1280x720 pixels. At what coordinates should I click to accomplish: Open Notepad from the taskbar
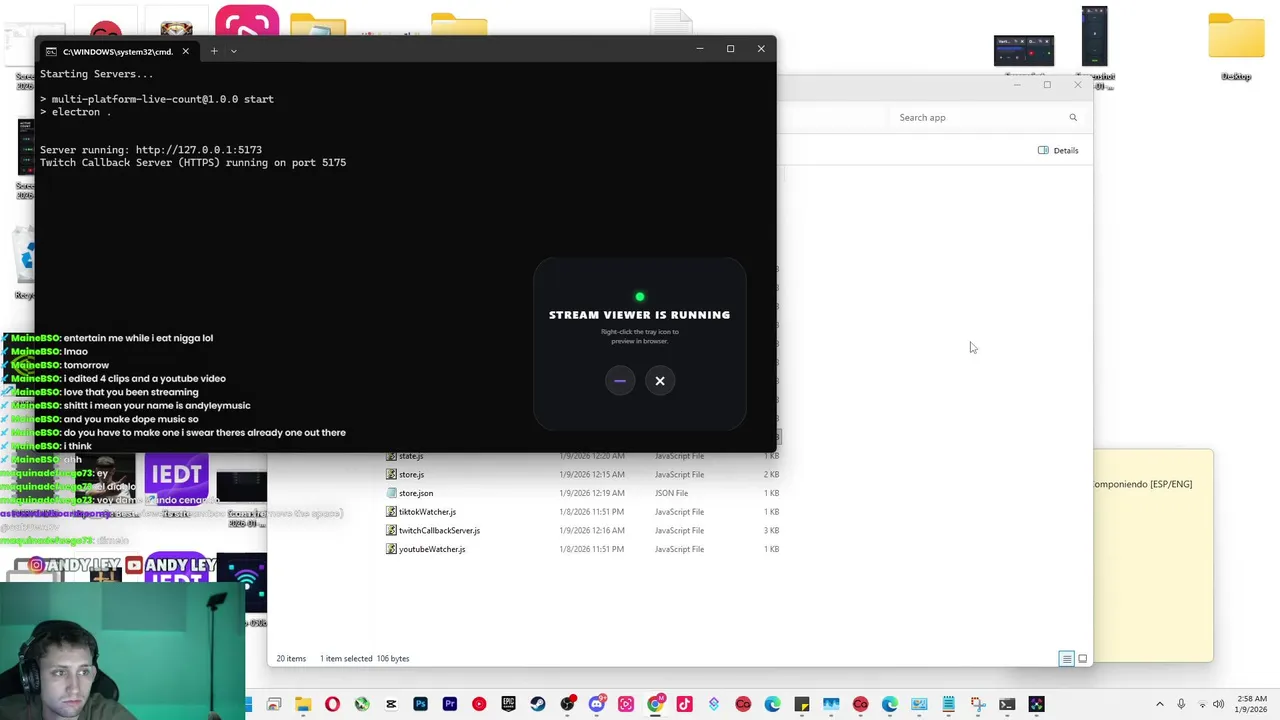(948, 705)
